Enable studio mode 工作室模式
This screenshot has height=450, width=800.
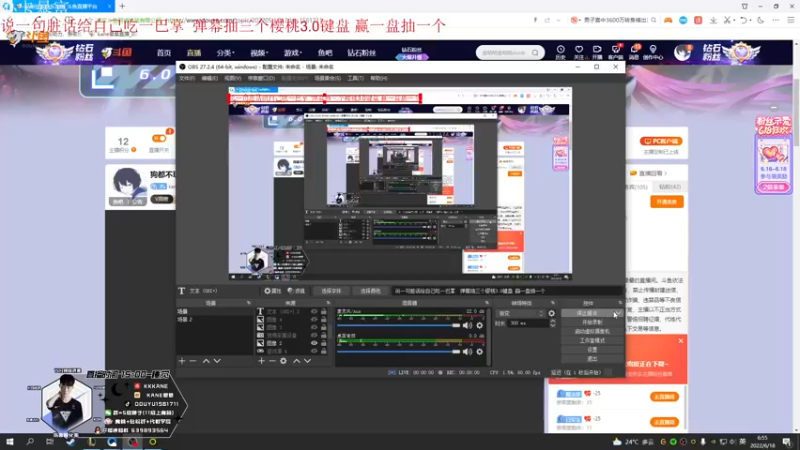tap(592, 340)
